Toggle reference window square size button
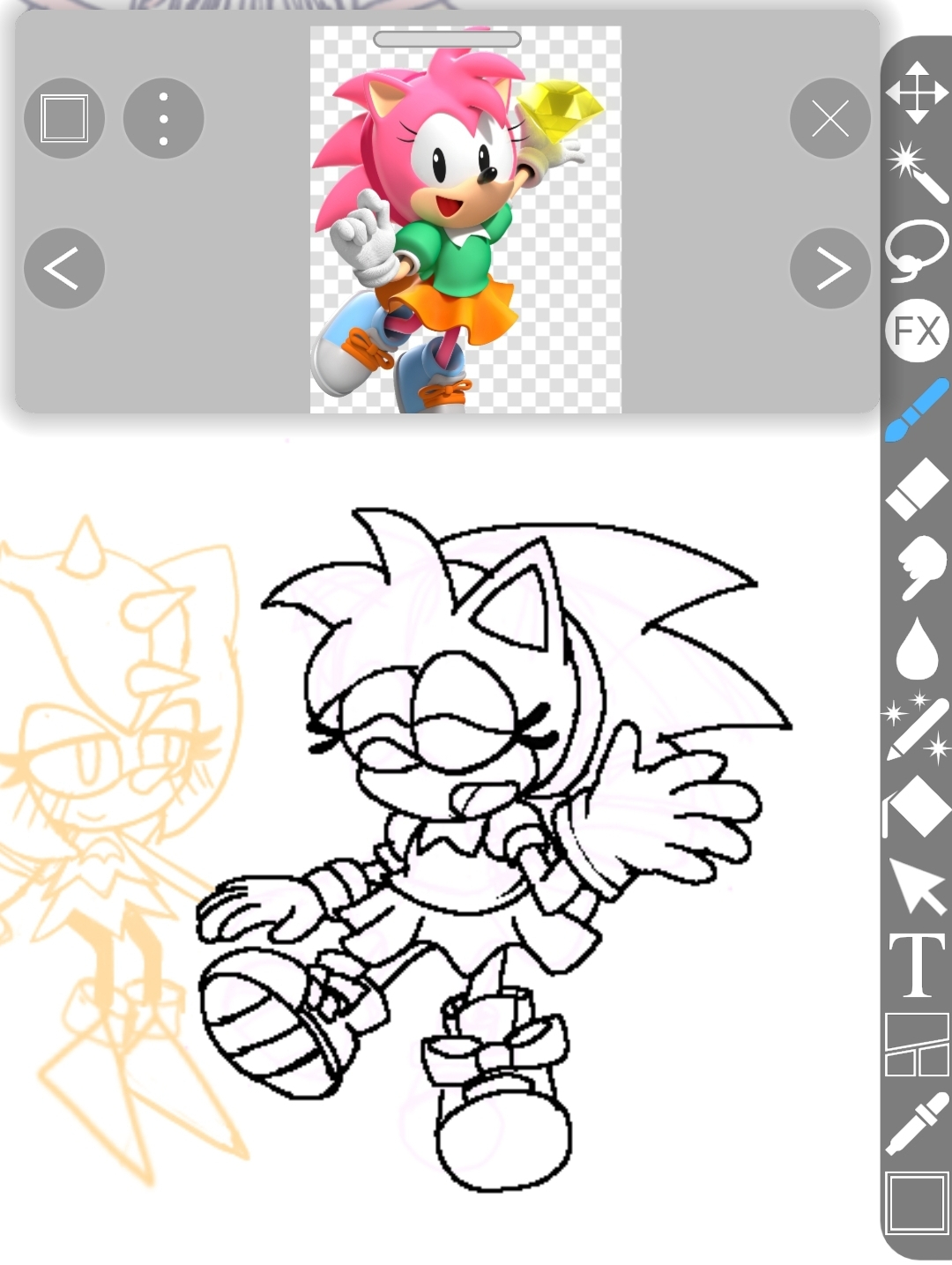Screen dimensions: 952x1265 (63, 118)
